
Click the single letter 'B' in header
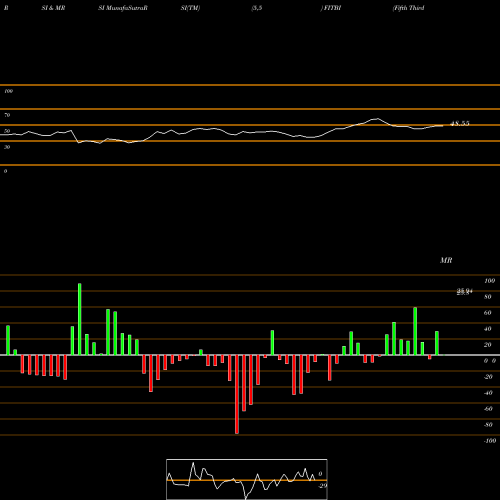6,8
